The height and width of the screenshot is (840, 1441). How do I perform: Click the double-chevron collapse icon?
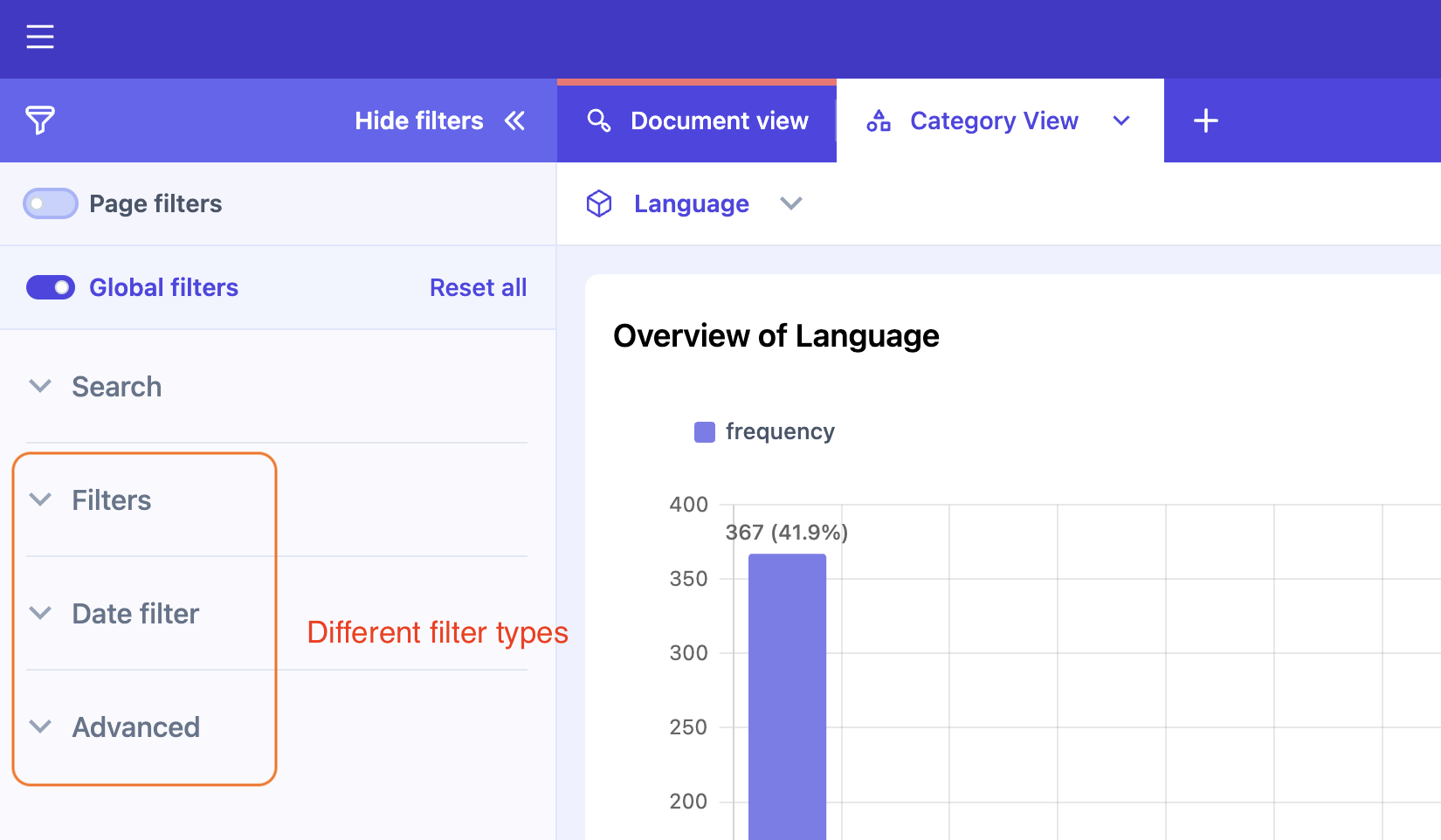point(515,120)
